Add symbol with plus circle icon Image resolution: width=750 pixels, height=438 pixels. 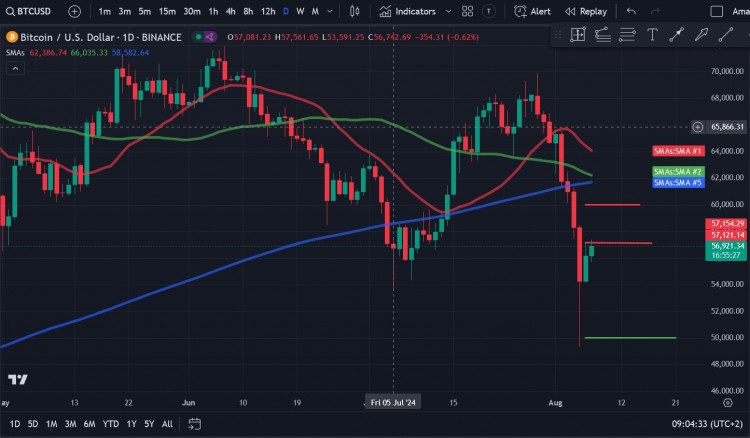coord(74,11)
